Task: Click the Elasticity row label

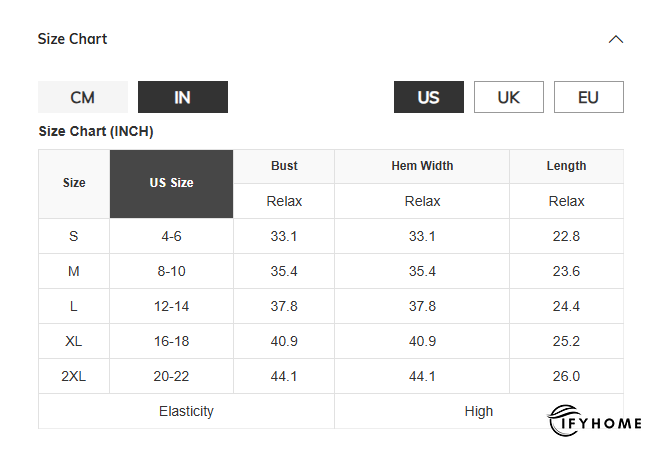Action: point(186,411)
